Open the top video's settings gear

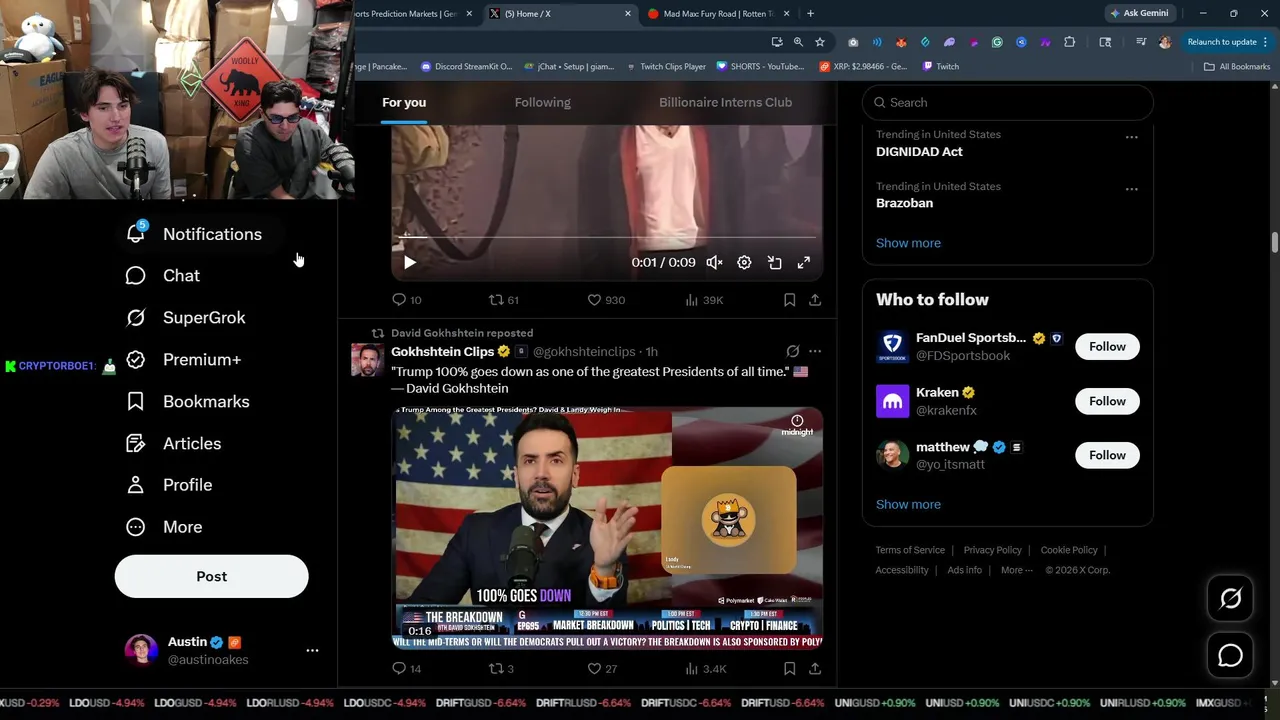(x=744, y=263)
